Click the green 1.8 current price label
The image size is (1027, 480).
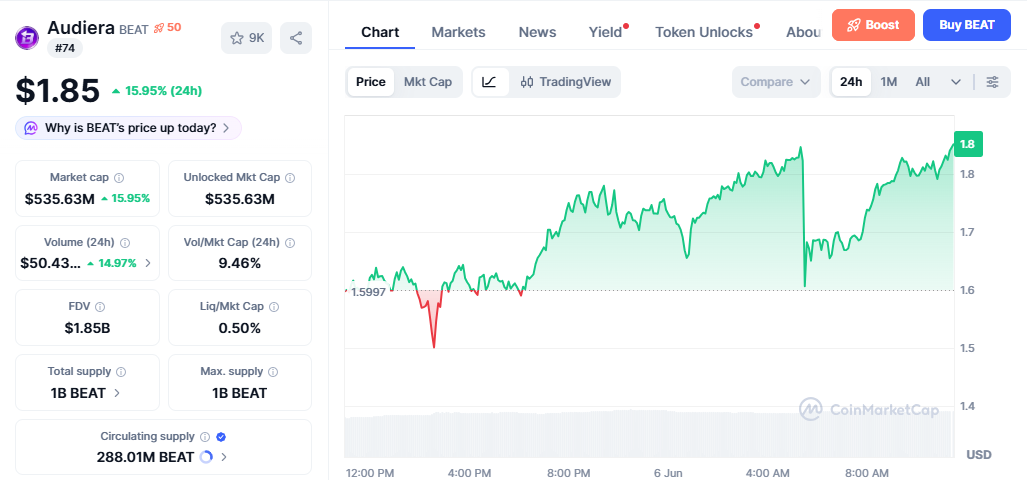[968, 144]
